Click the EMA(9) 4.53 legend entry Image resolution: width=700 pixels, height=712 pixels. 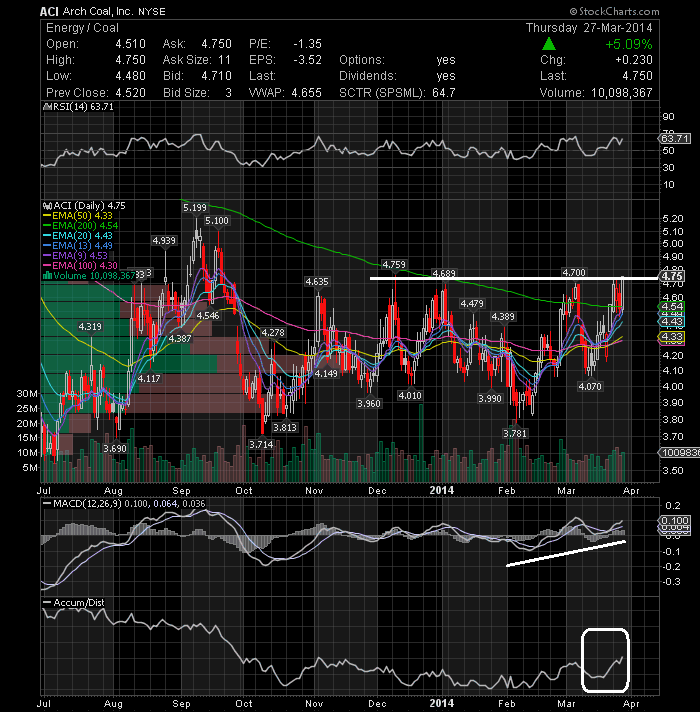pyautogui.click(x=75, y=256)
